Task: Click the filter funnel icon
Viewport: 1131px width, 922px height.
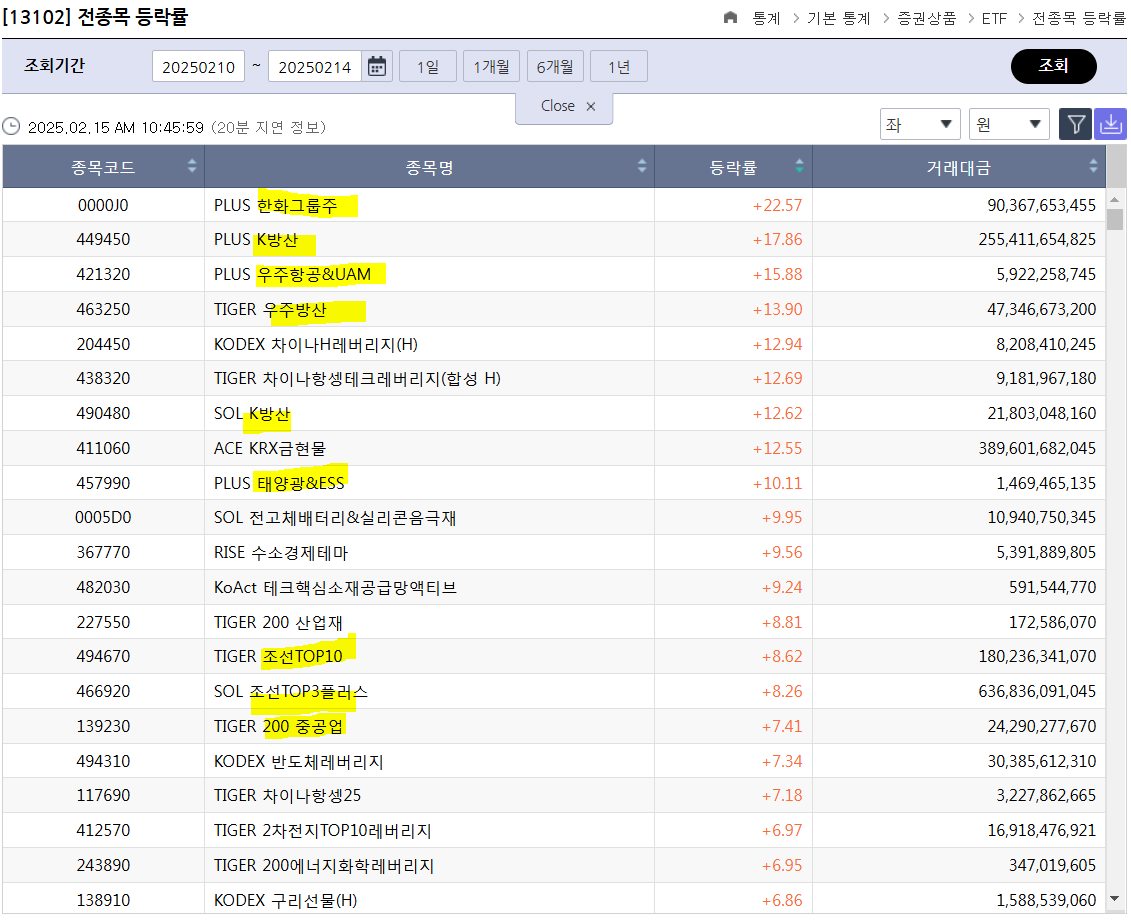Action: (1075, 124)
